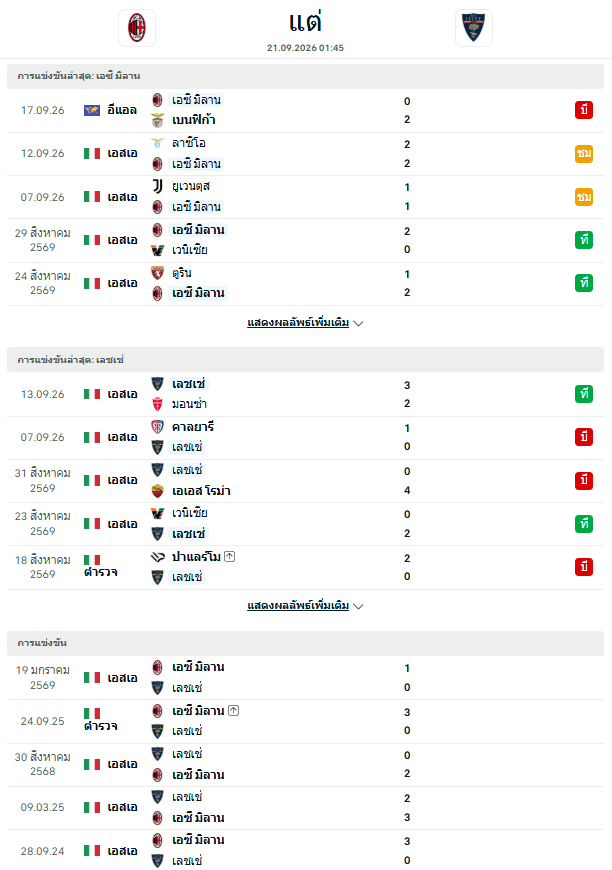Click the Europa League flag icon for the 17.09.26 match

click(x=92, y=110)
